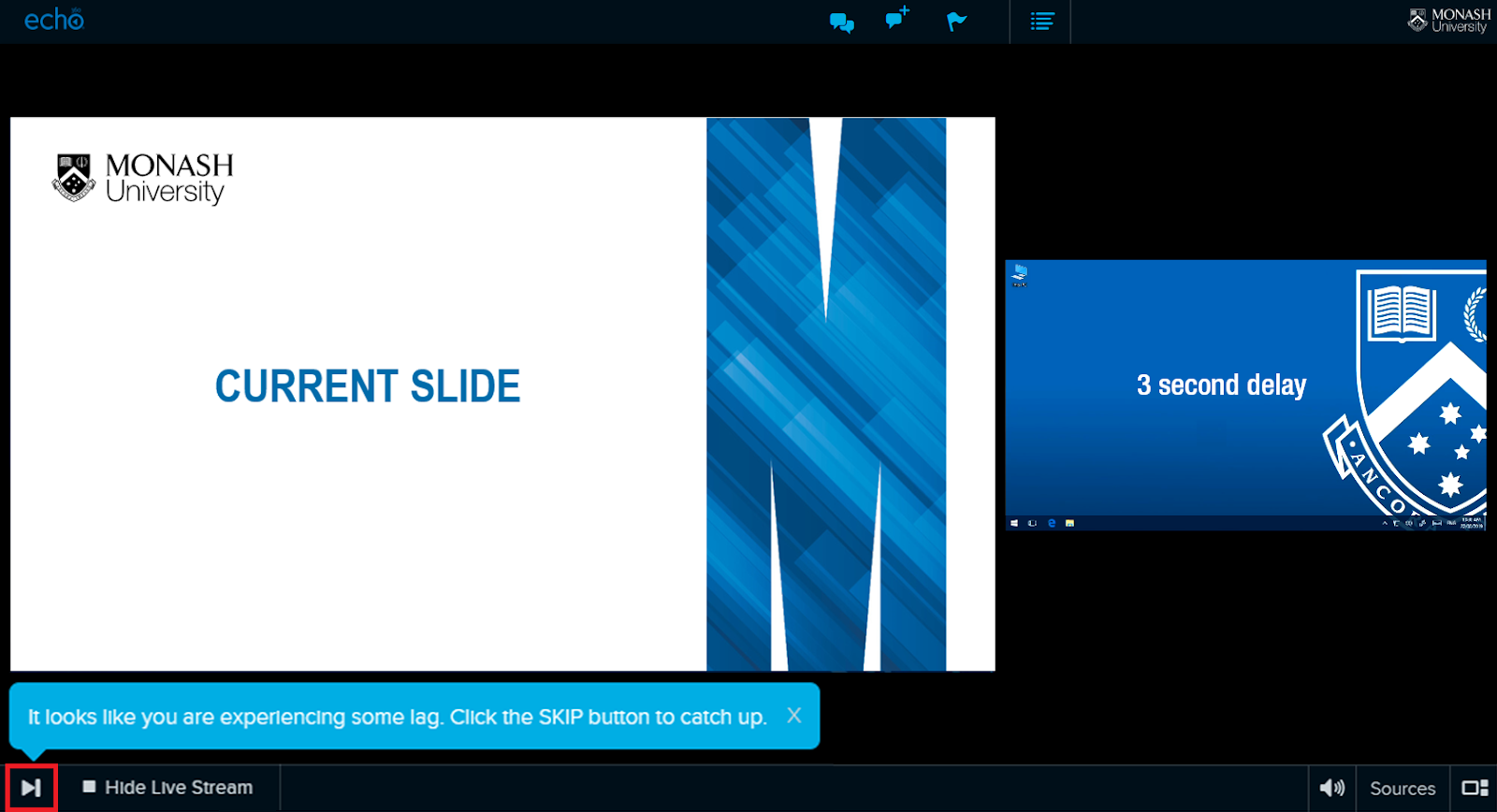
Task: Click the Task View icon in delayed video taskbar
Action: (x=1032, y=523)
